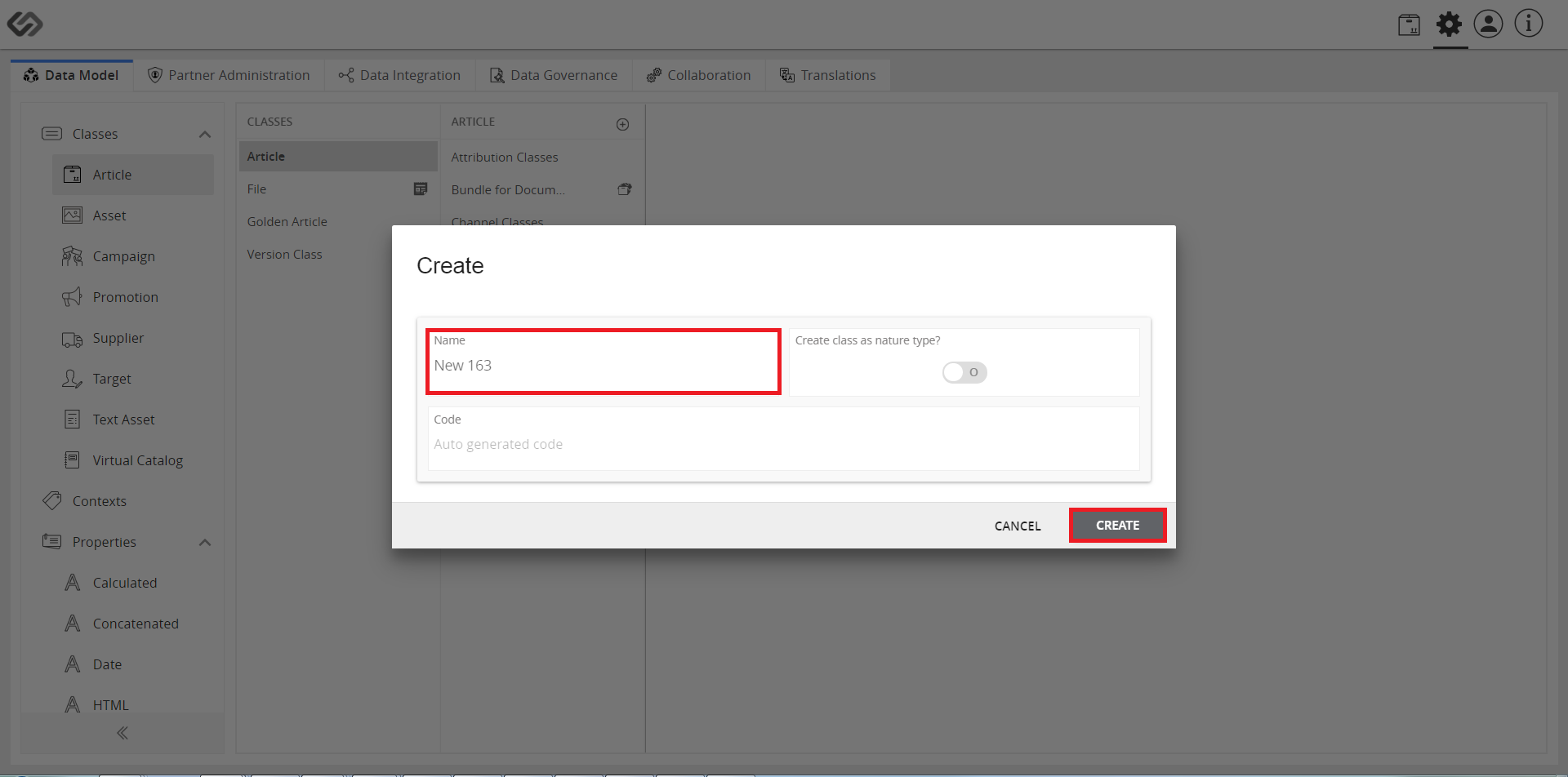Click the icon beside File class row
The height and width of the screenshot is (777, 1568).
point(421,189)
